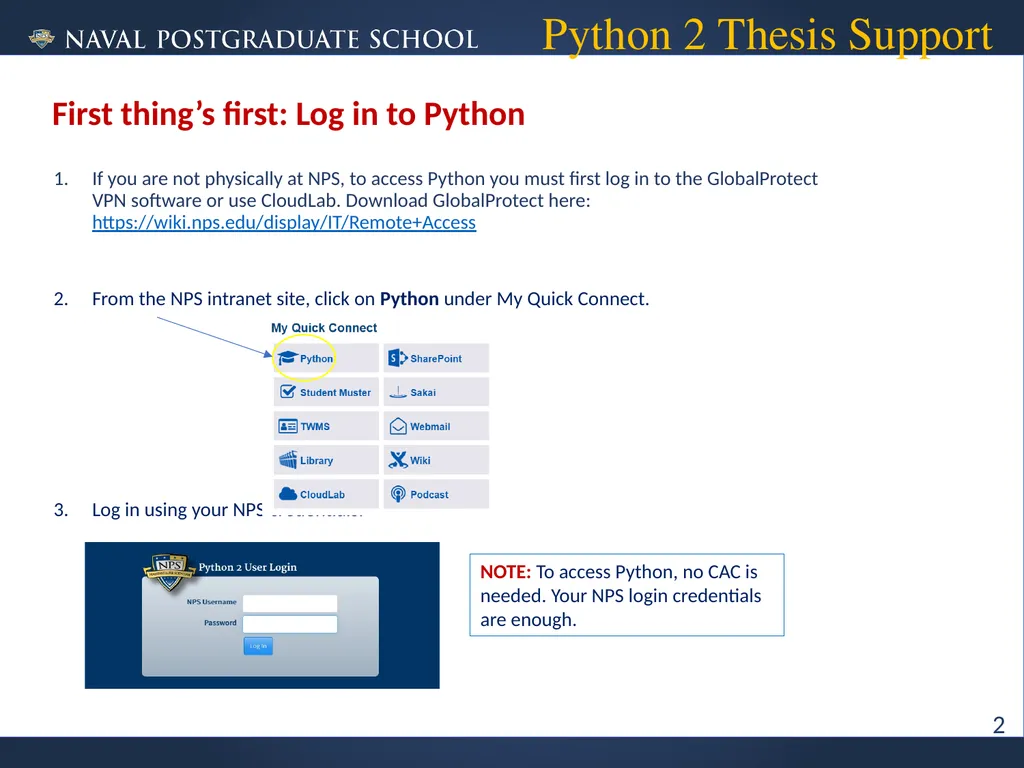Viewport: 1024px width, 768px height.
Task: Click the Naval Postgraduate School banner text
Action: click(272, 39)
